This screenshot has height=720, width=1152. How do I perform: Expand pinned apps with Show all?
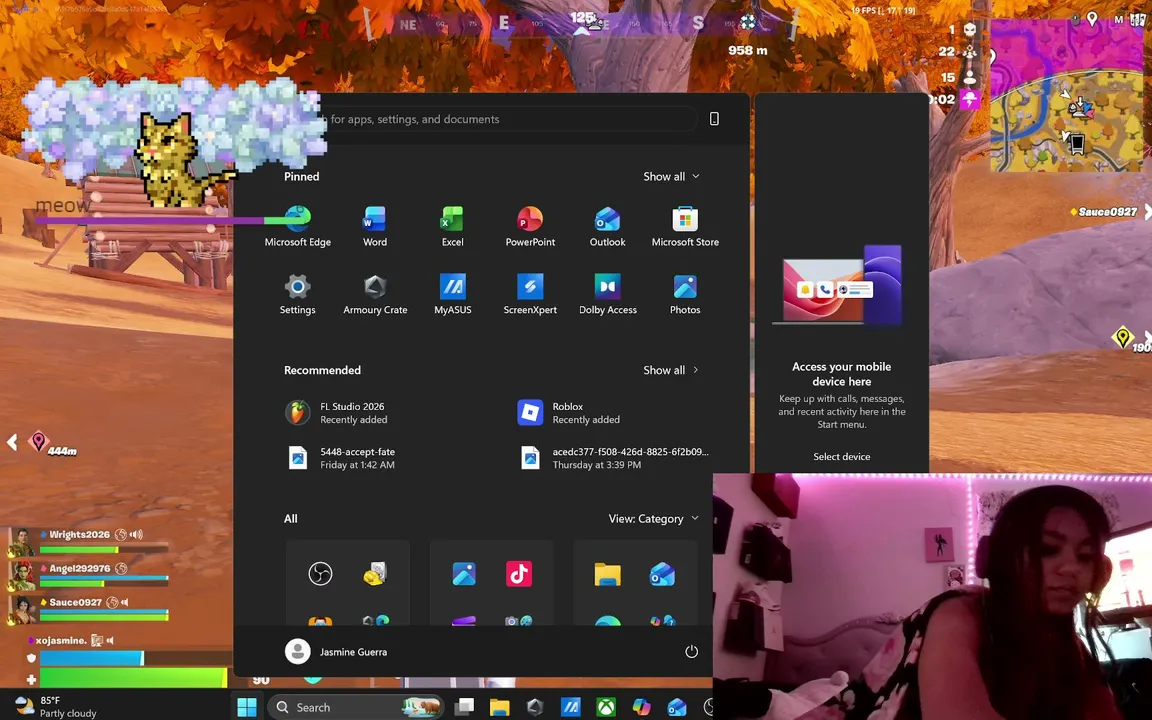click(x=671, y=176)
